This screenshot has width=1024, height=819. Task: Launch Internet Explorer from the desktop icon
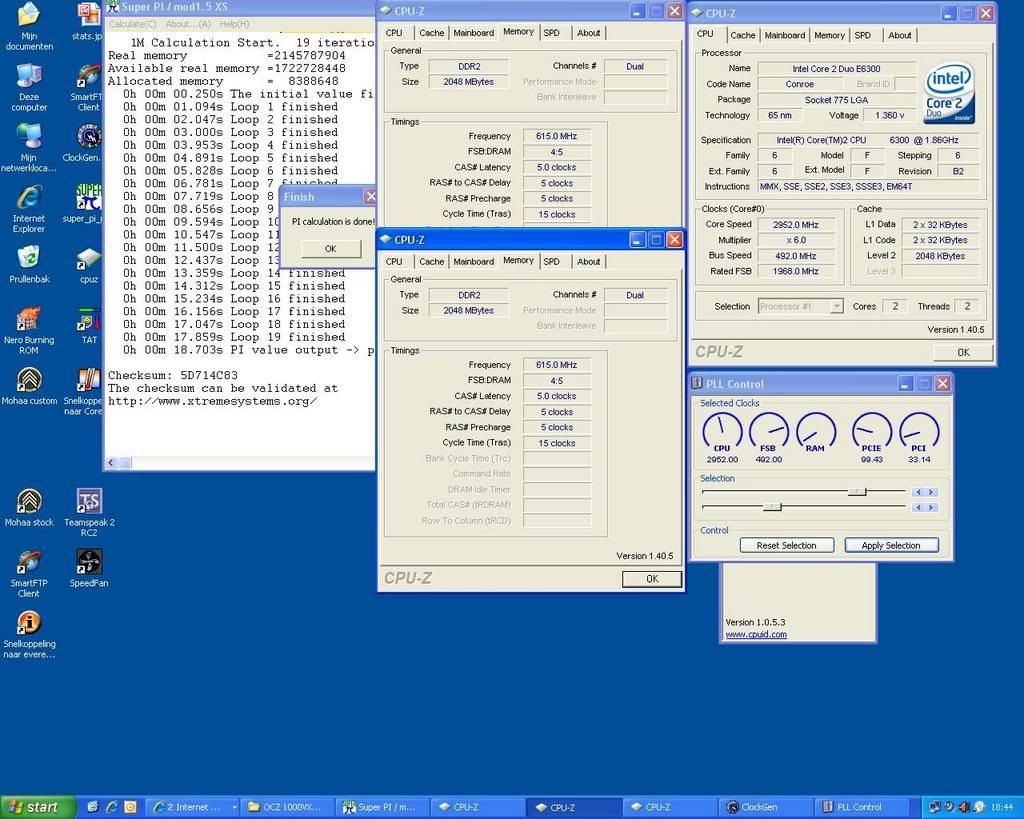pyautogui.click(x=29, y=209)
